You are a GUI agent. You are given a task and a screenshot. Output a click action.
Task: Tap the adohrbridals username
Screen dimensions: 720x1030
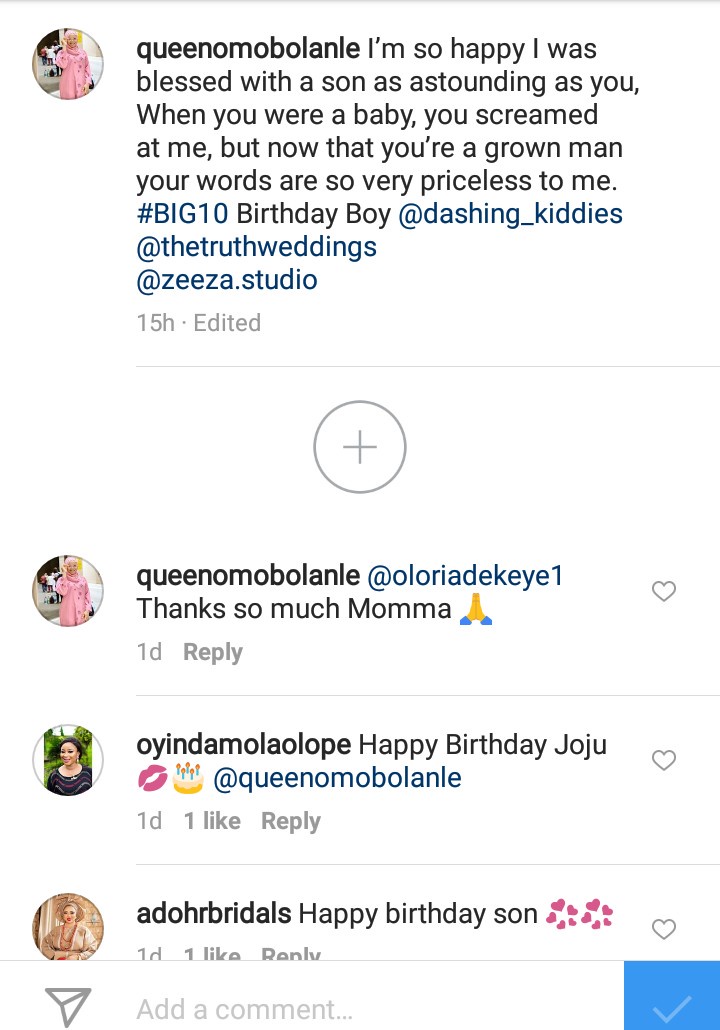click(x=214, y=913)
